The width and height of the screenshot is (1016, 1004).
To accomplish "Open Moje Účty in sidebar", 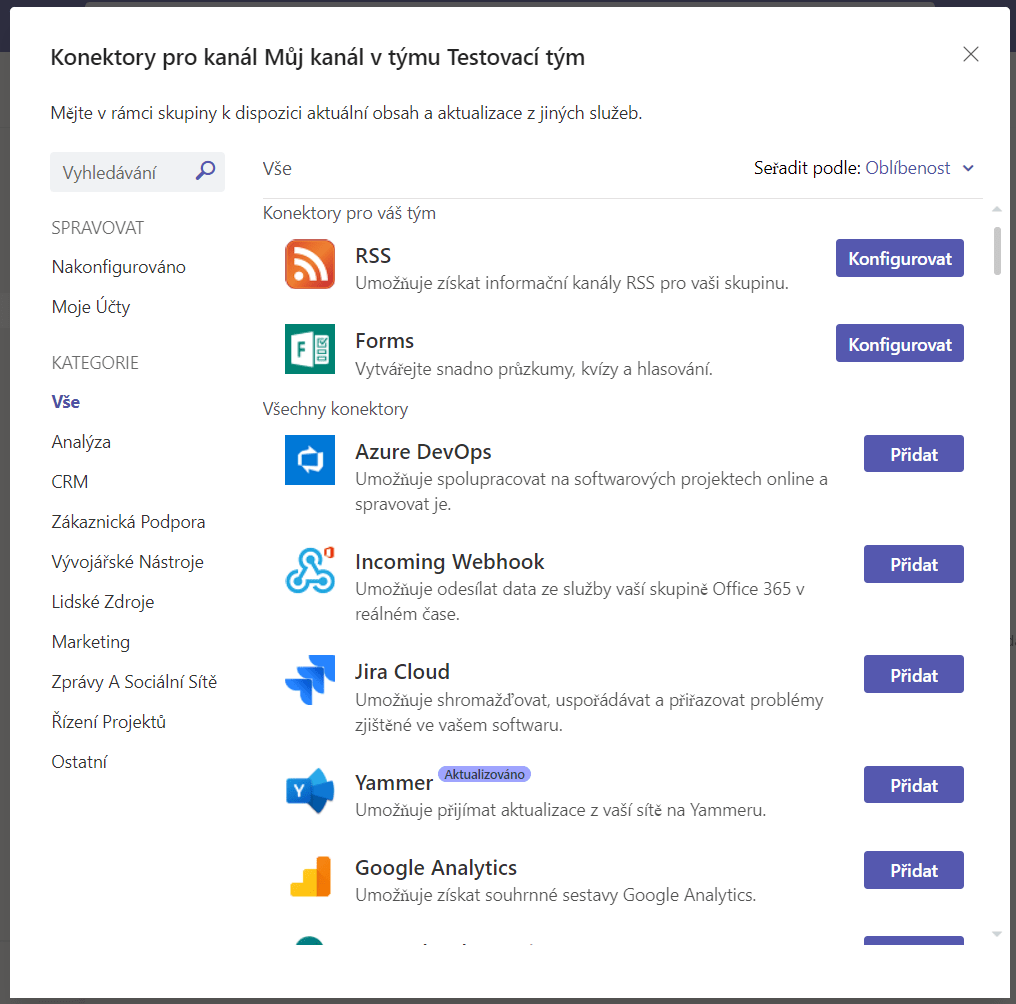I will tap(91, 307).
